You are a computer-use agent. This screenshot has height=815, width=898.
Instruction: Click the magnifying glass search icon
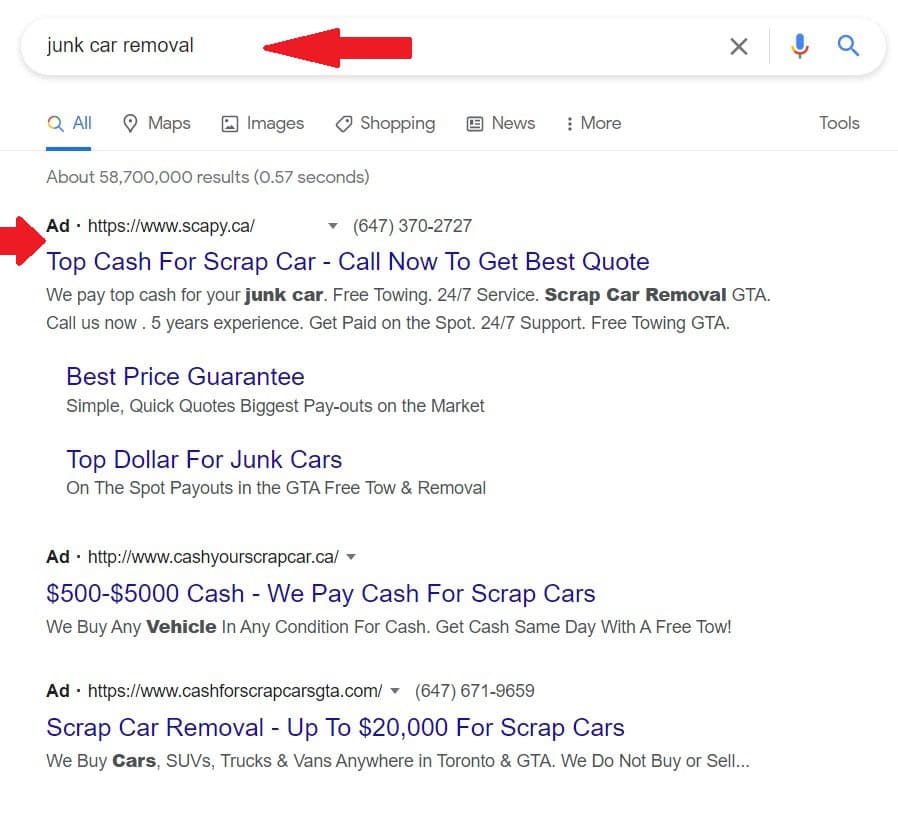(847, 45)
